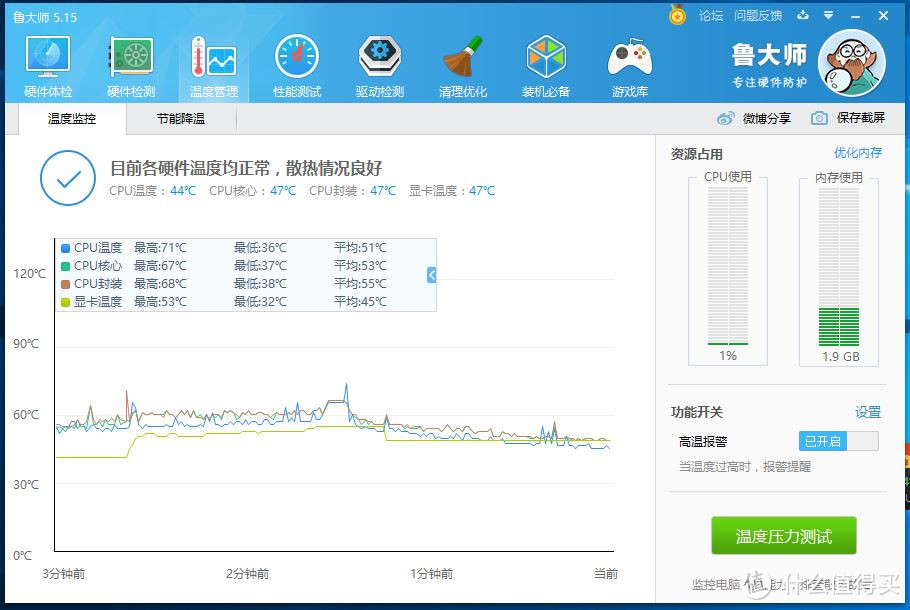This screenshot has width=910, height=610.
Task: Click the 内存使用 memory meter bar
Action: click(x=839, y=266)
